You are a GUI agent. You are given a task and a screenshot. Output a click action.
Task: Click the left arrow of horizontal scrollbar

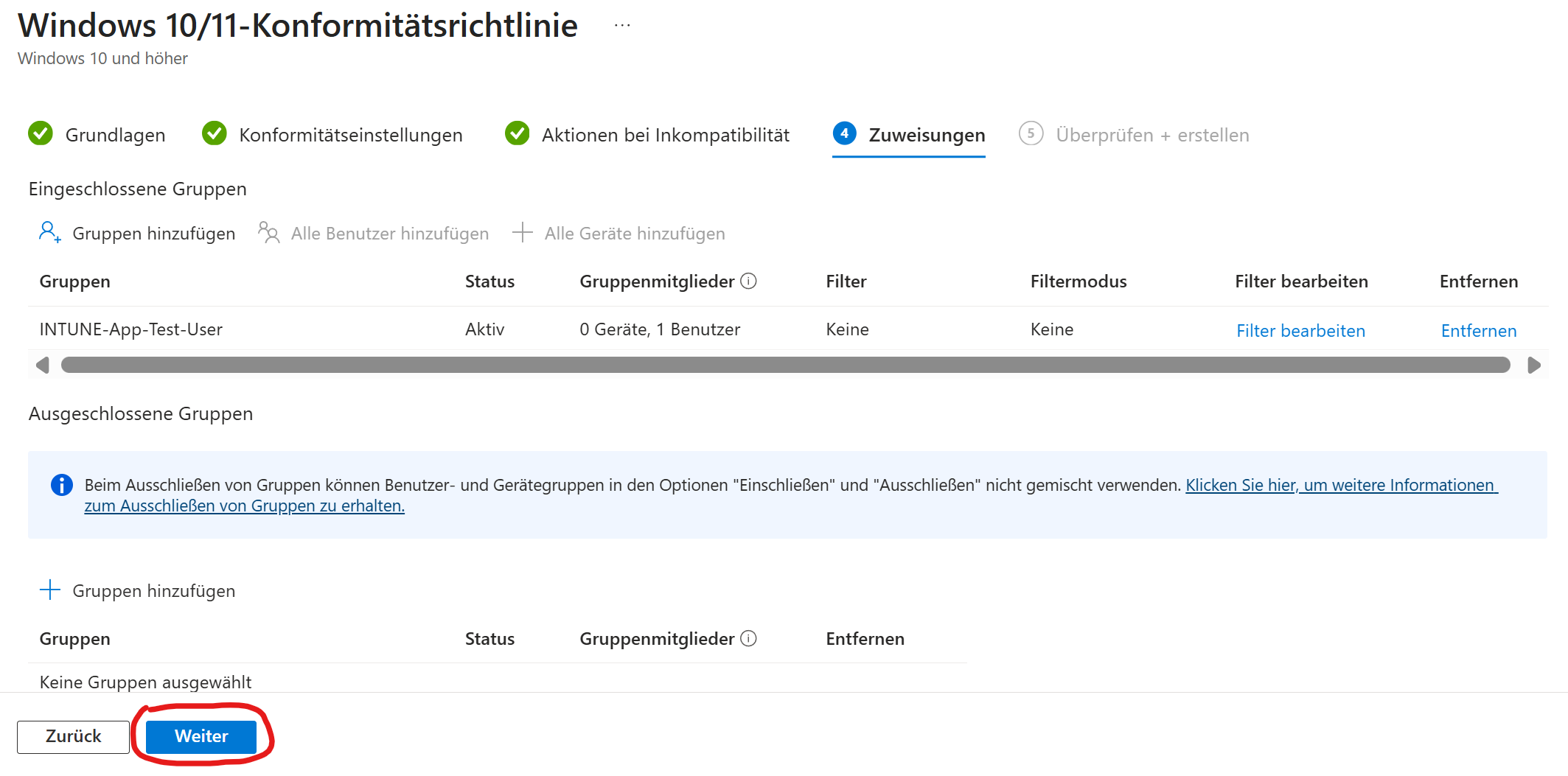coord(43,366)
